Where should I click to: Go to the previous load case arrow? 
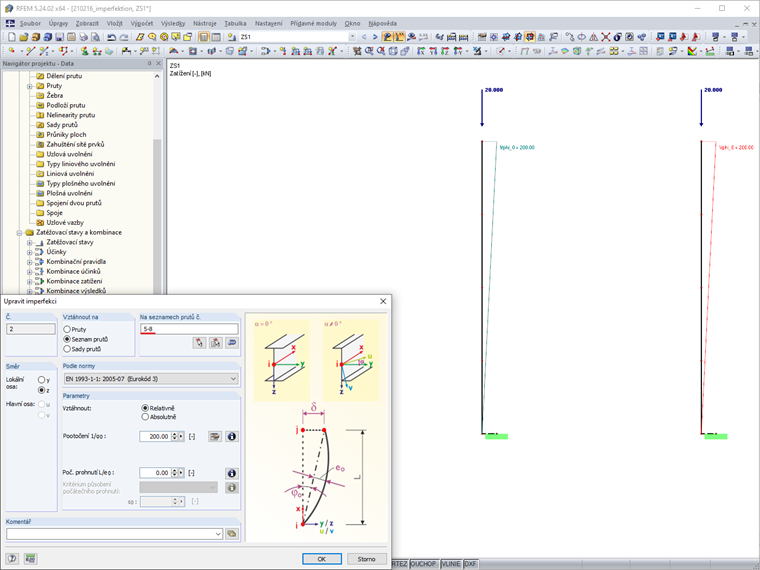point(364,37)
